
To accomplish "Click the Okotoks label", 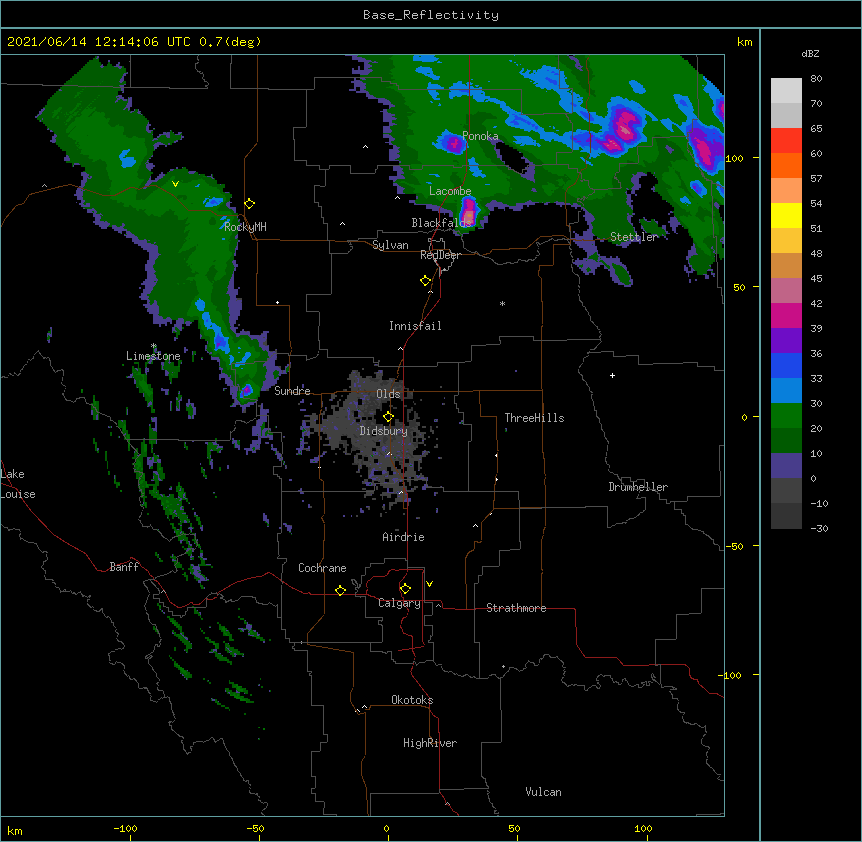I will tap(412, 700).
